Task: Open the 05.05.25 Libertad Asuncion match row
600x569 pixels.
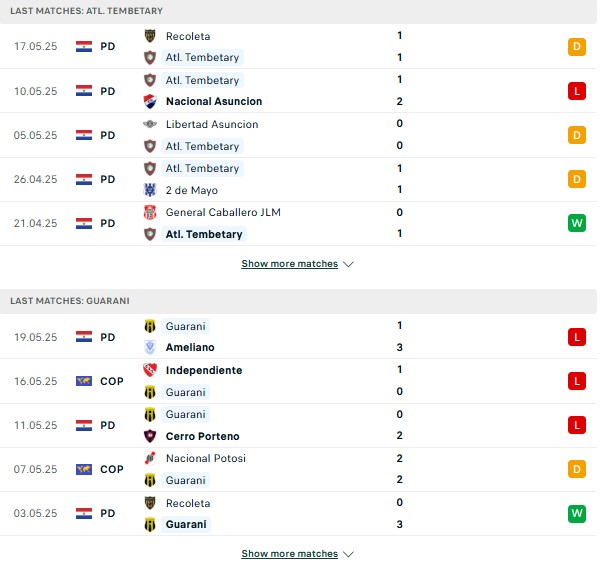Action: pos(298,135)
